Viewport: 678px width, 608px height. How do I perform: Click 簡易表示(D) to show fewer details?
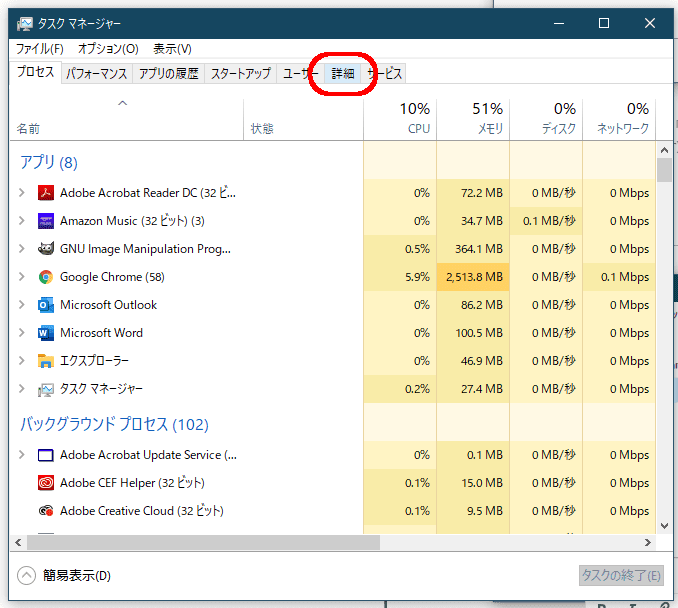pos(77,576)
